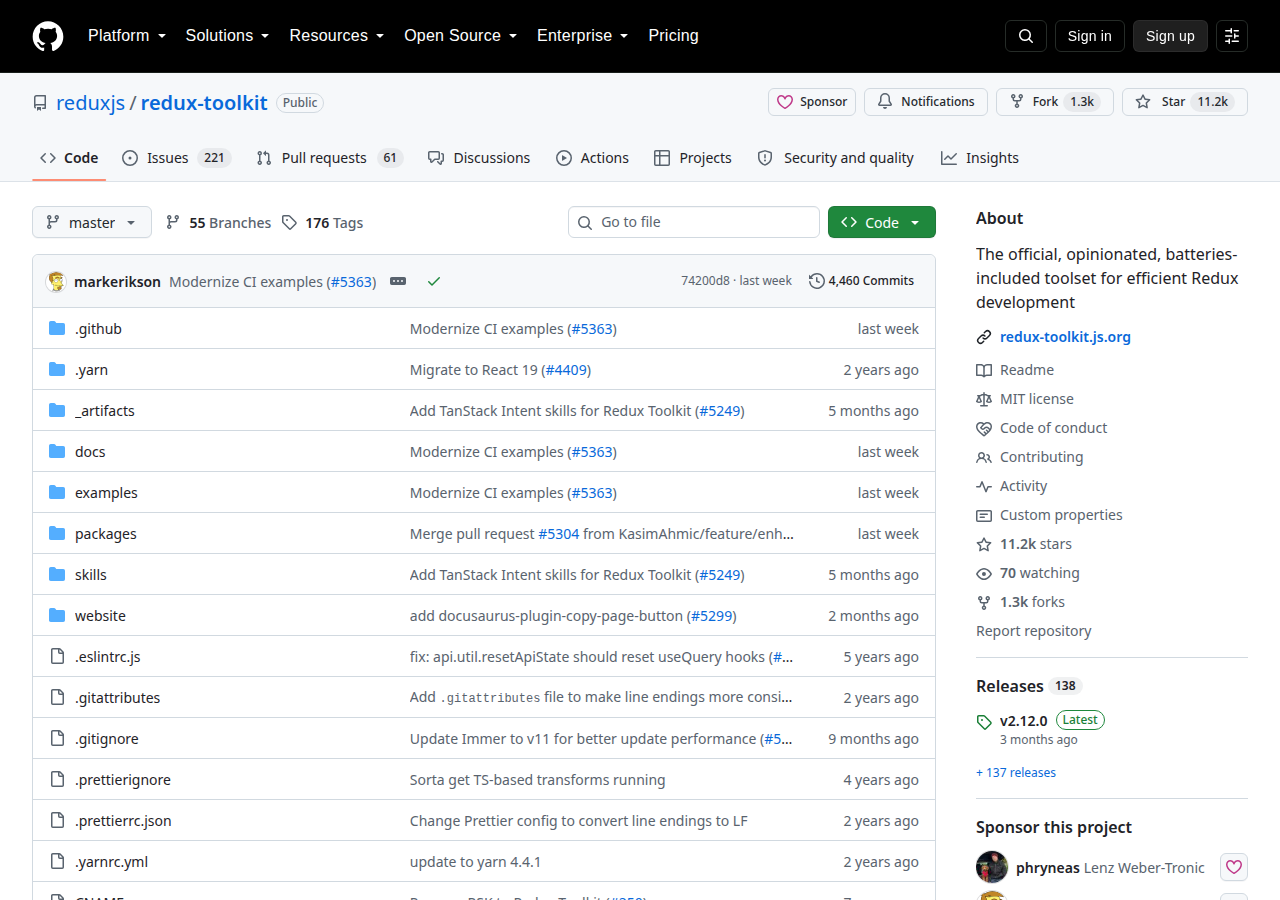Open markerikson's avatar image

[x=57, y=281]
